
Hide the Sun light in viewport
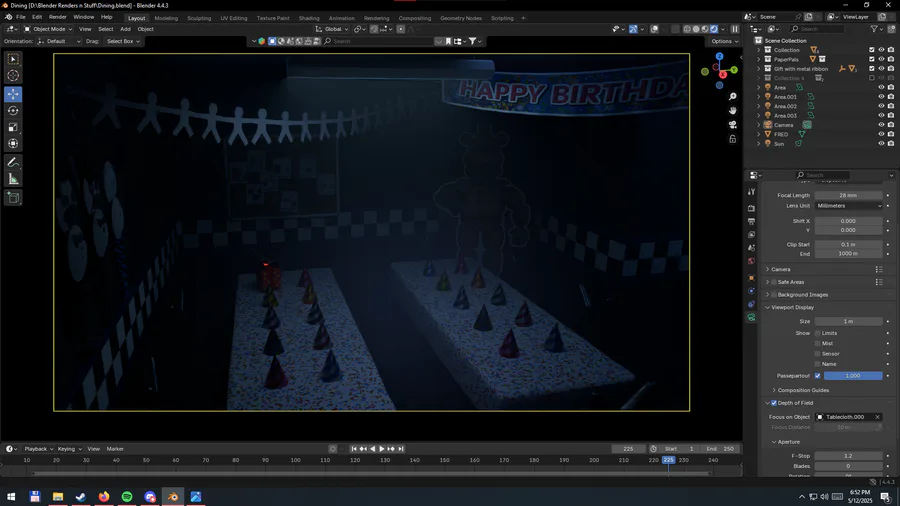click(x=881, y=143)
